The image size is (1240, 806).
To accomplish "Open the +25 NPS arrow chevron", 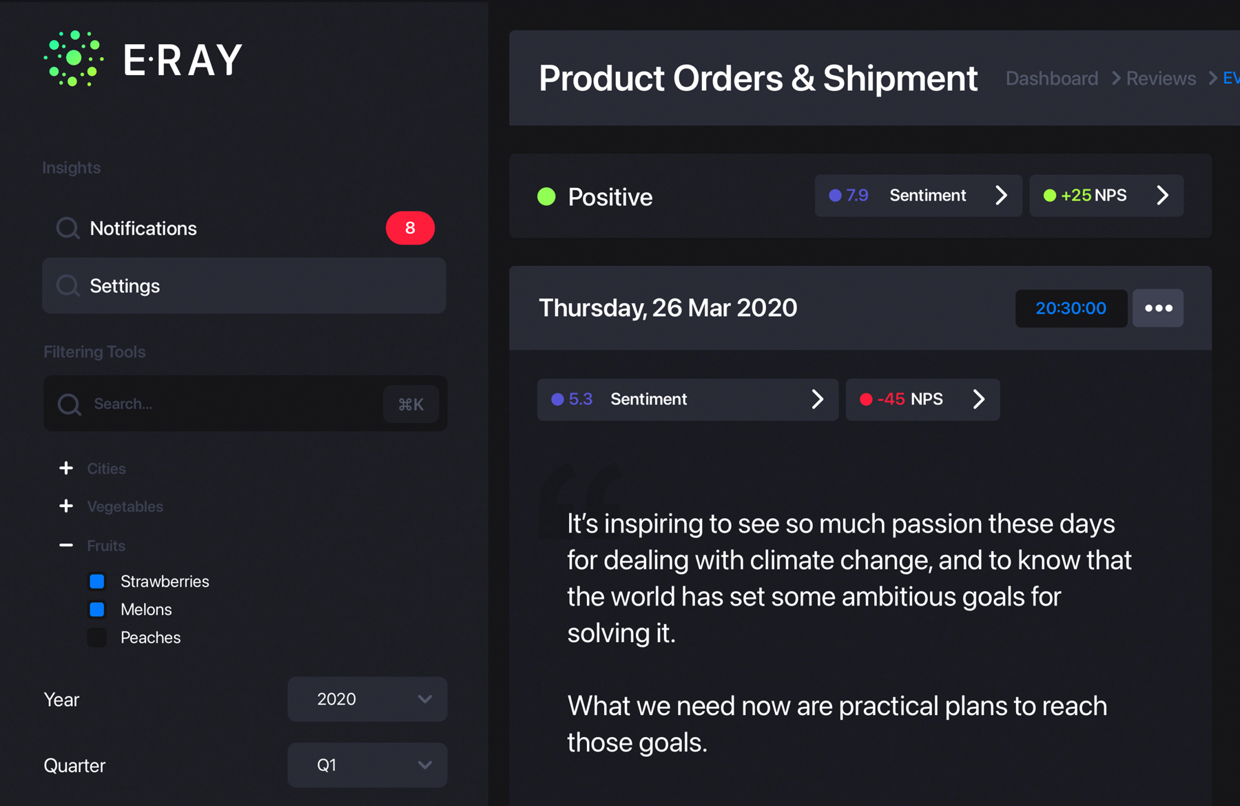I will [x=1162, y=196].
